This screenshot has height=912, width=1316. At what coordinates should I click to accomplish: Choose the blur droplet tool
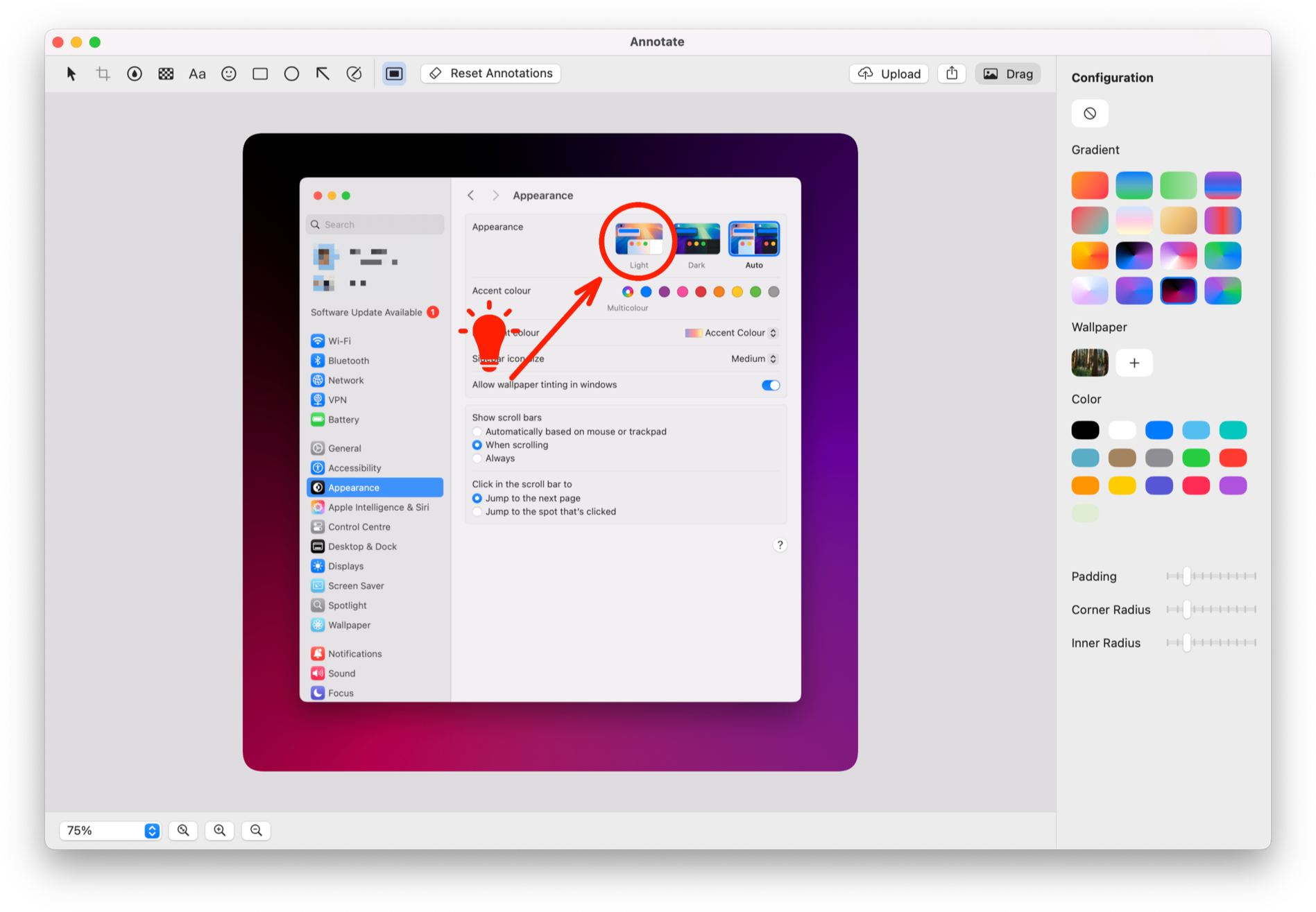coord(134,74)
